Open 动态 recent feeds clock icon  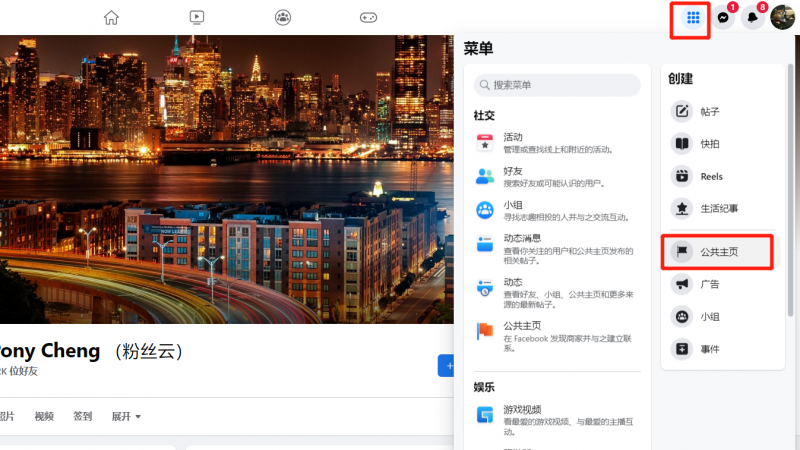(485, 288)
